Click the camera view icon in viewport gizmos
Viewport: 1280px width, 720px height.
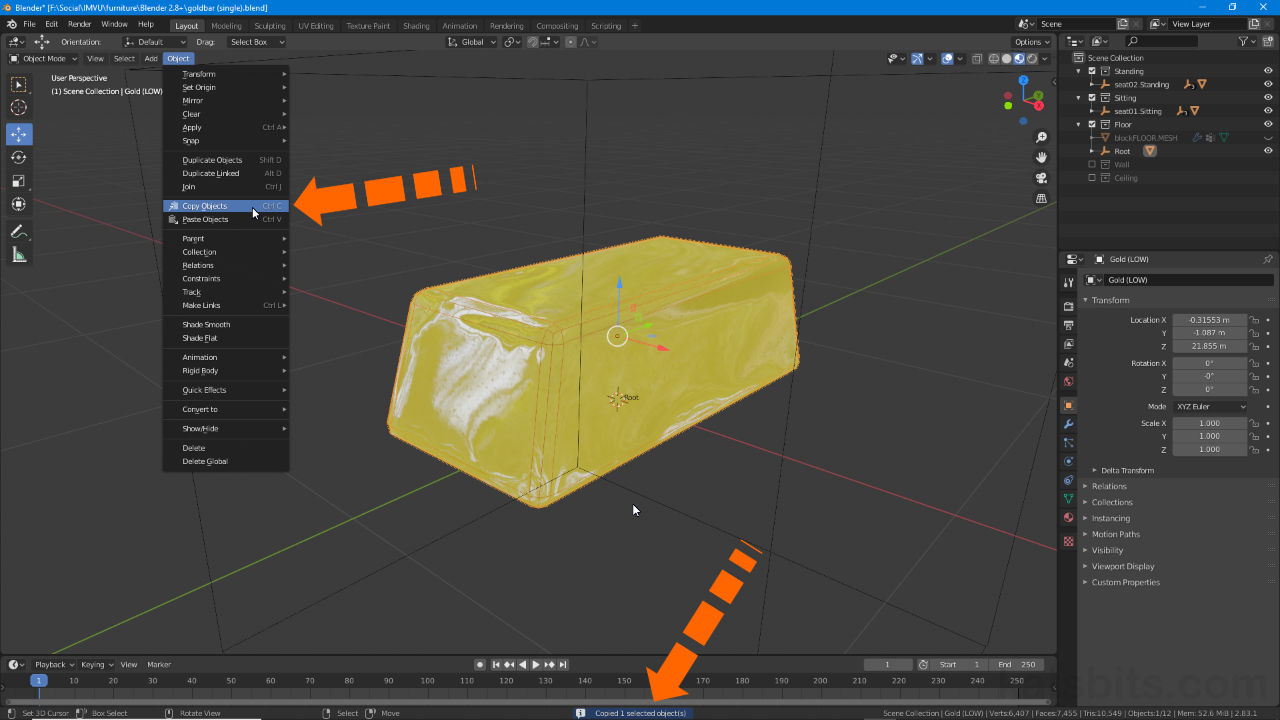tap(1041, 178)
